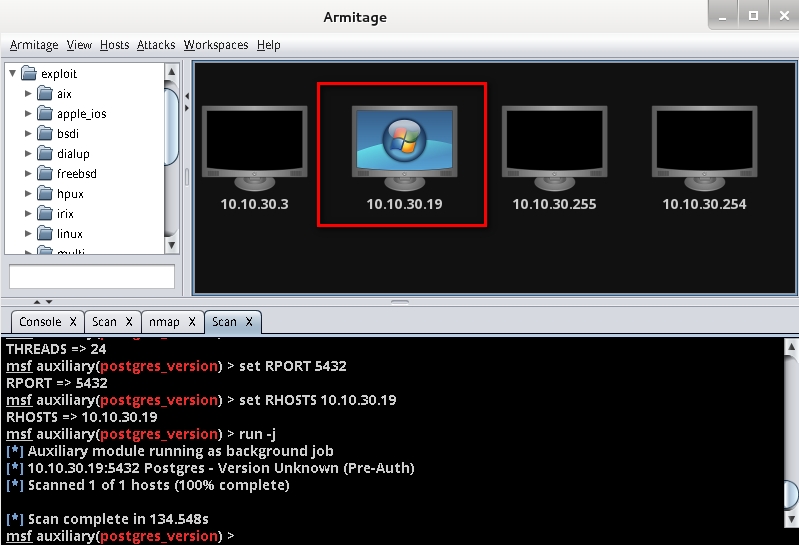Close the Console tab
Screen dimensions: 799x545
click(x=73, y=322)
